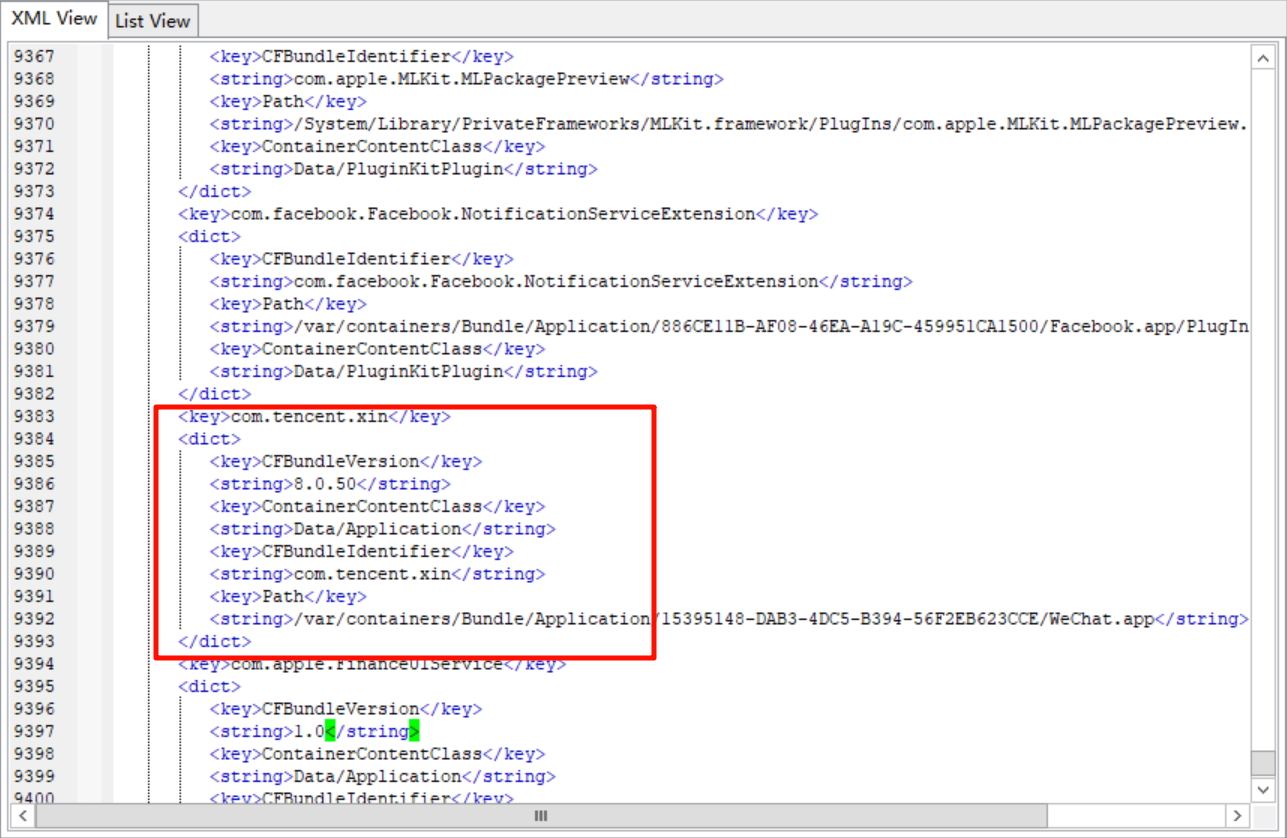Place cursor on the com.tencent.xin key line
This screenshot has width=1287, height=838.
pyautogui.click(x=314, y=417)
